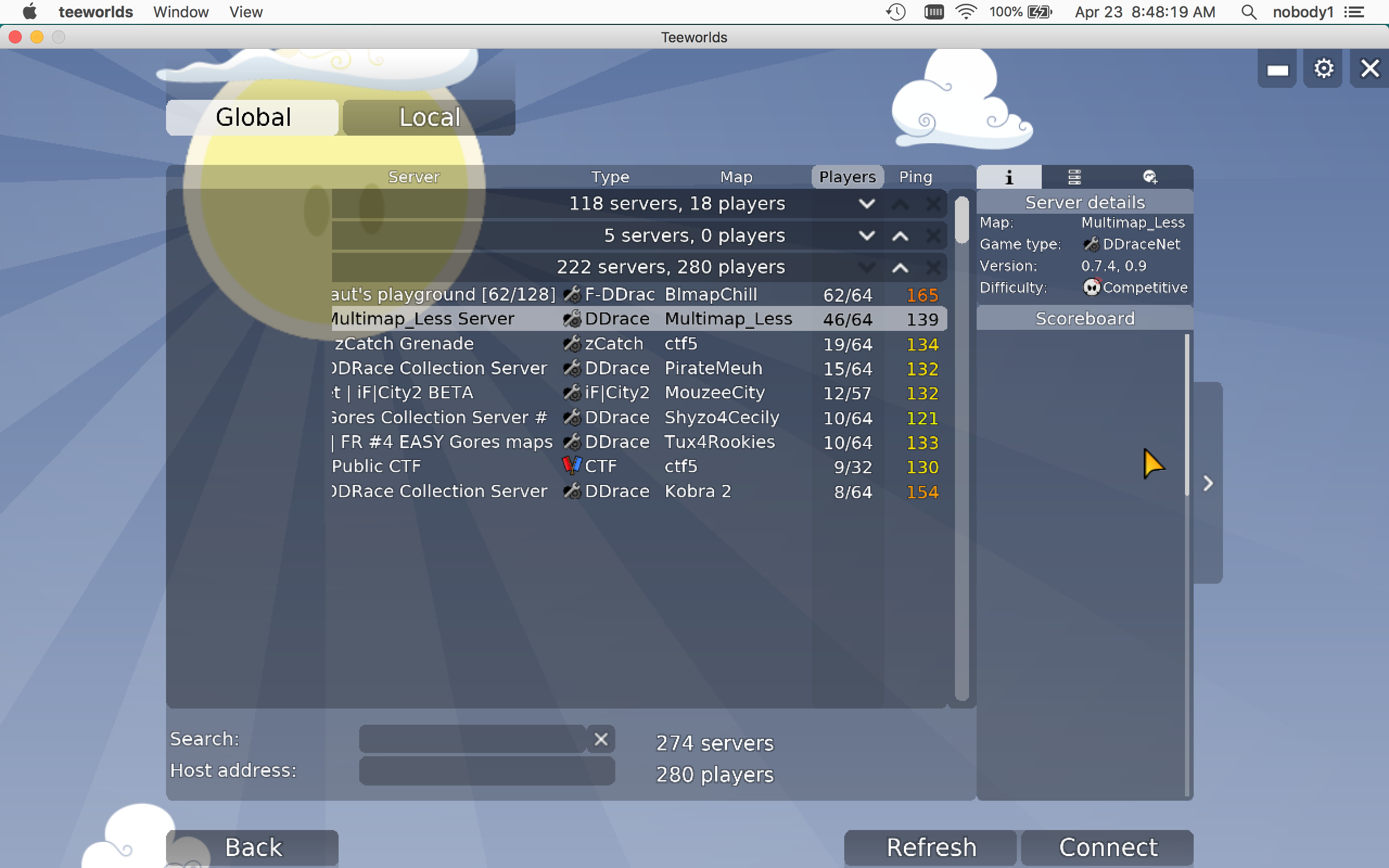The image size is (1389, 868).
Task: Open the server filter tab icon
Action: 1074,177
